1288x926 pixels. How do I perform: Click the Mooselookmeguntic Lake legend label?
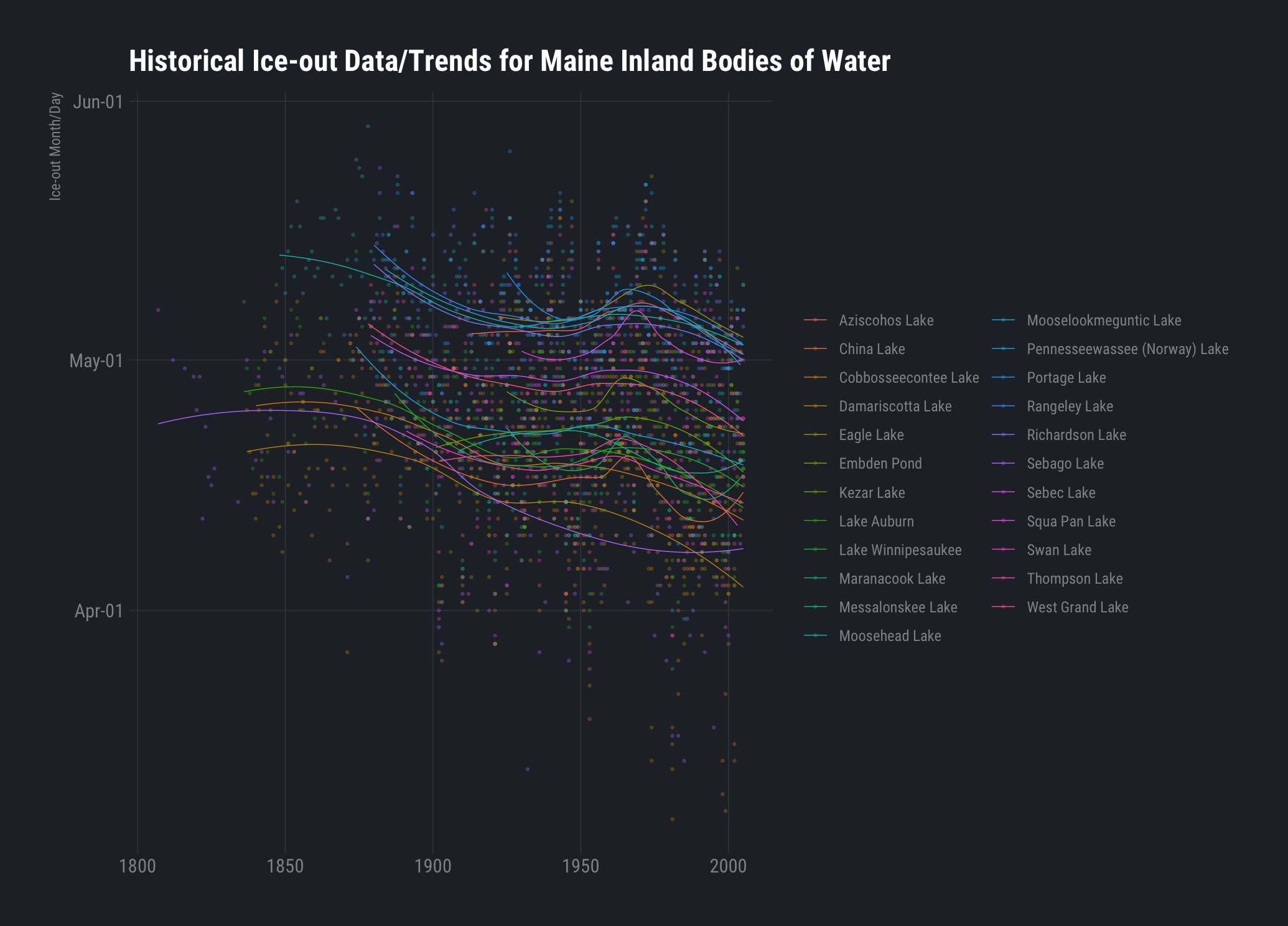(x=1103, y=320)
